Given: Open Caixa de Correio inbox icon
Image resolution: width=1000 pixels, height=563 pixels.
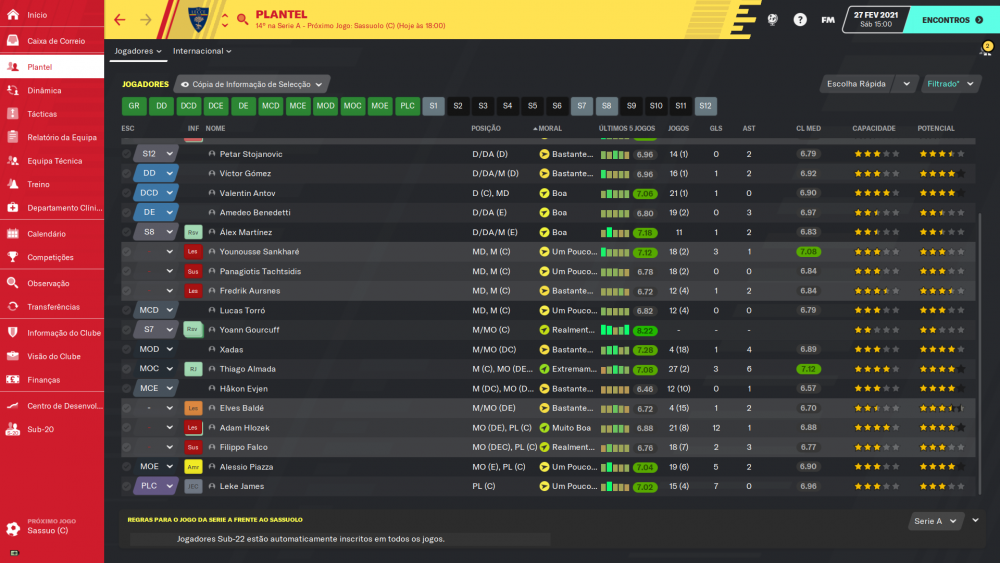Looking at the screenshot, I should point(13,41).
